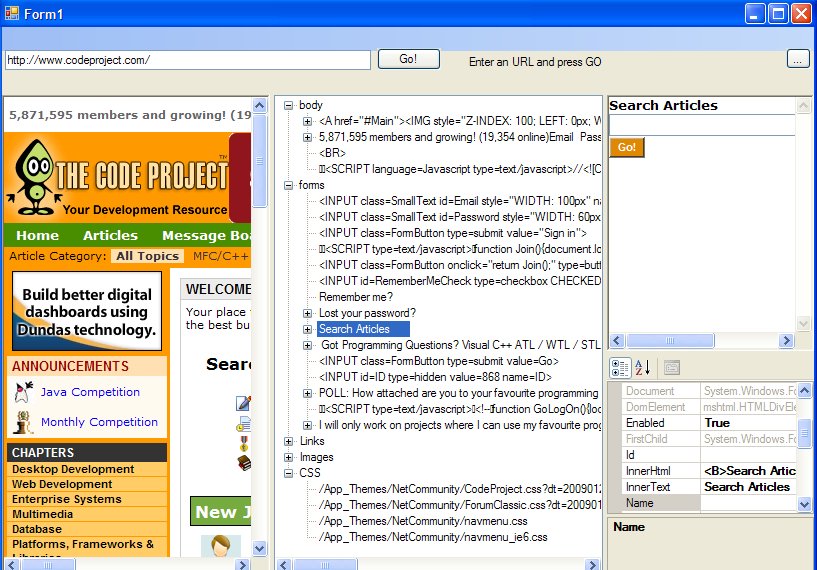
Task: Maximize the Form1 window
Action: (778, 14)
